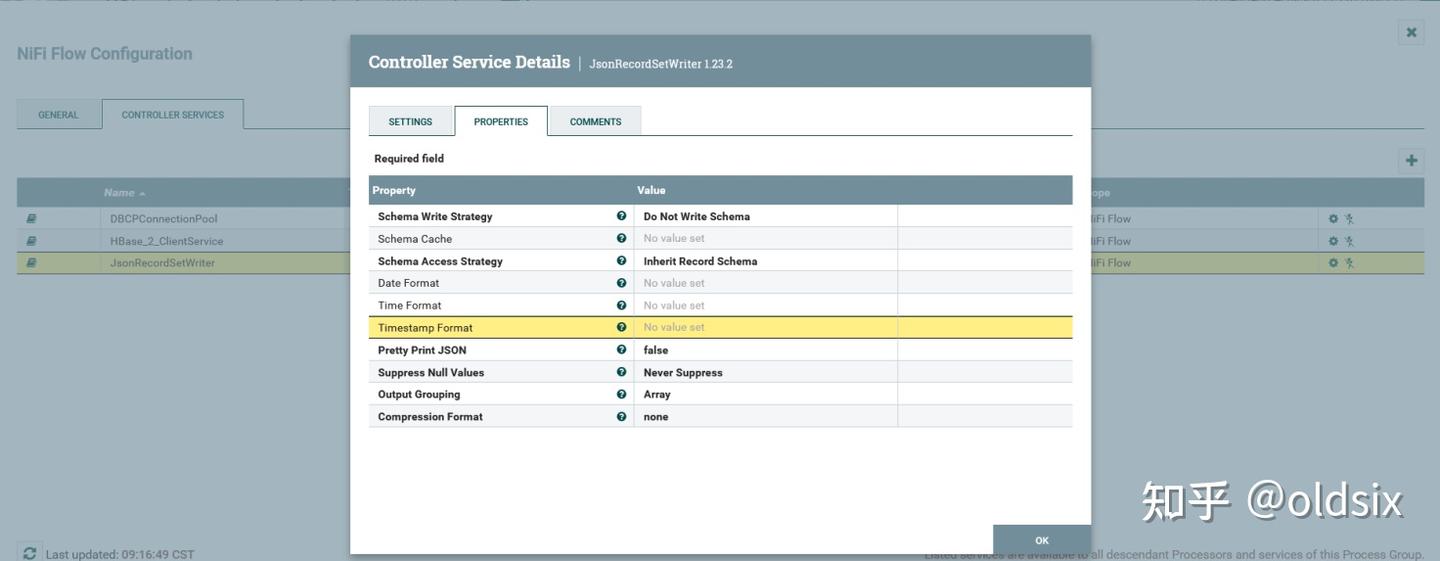The height and width of the screenshot is (561, 1440).
Task: Click the add controller service plus icon
Action: (1411, 160)
